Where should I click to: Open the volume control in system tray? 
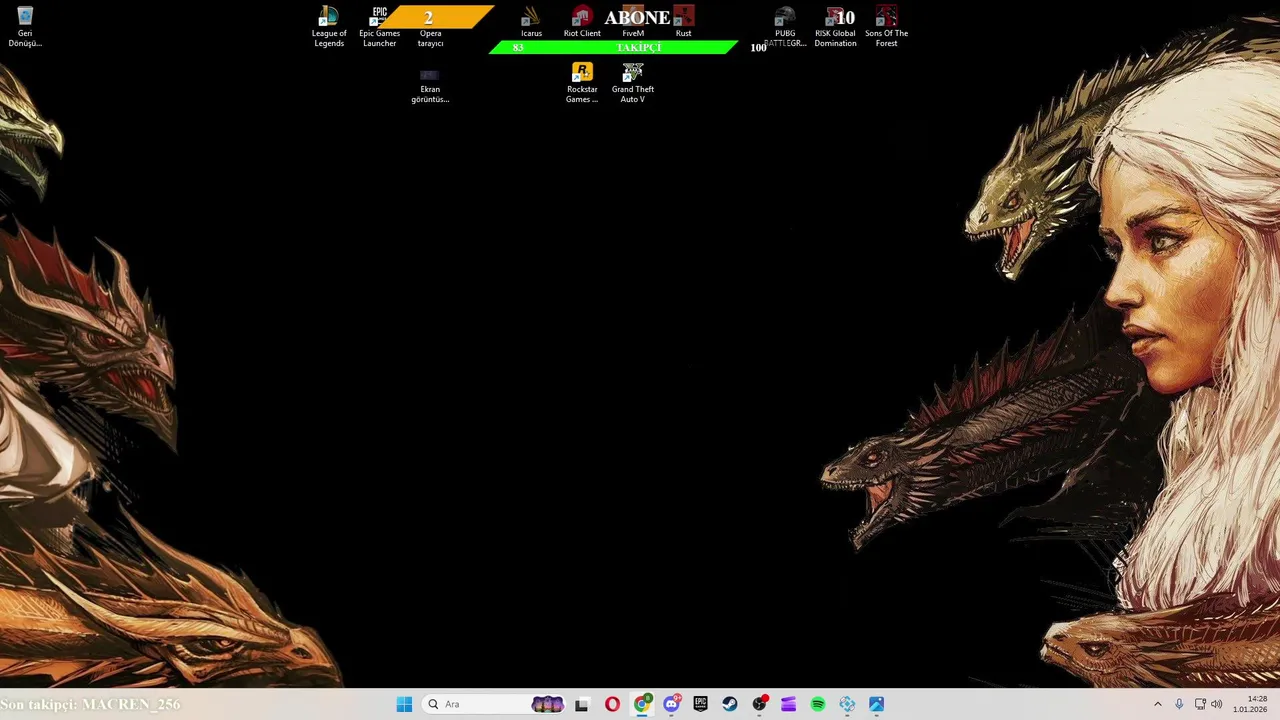pyautogui.click(x=1217, y=704)
